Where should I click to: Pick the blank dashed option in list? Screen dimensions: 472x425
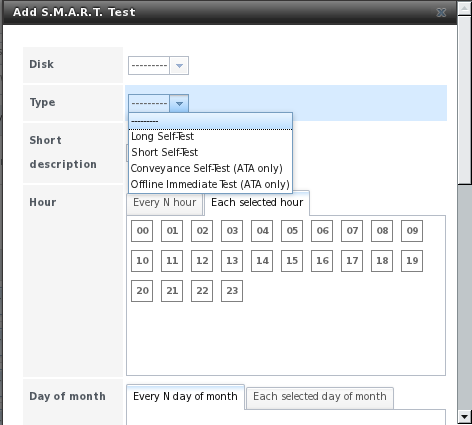tap(210, 121)
